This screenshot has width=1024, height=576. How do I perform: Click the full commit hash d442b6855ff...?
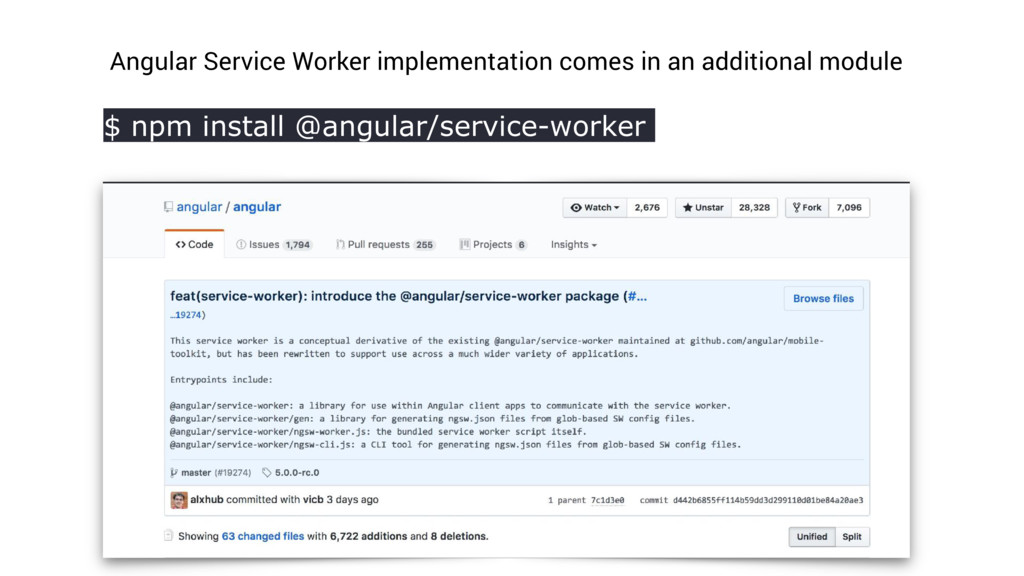tap(768, 500)
